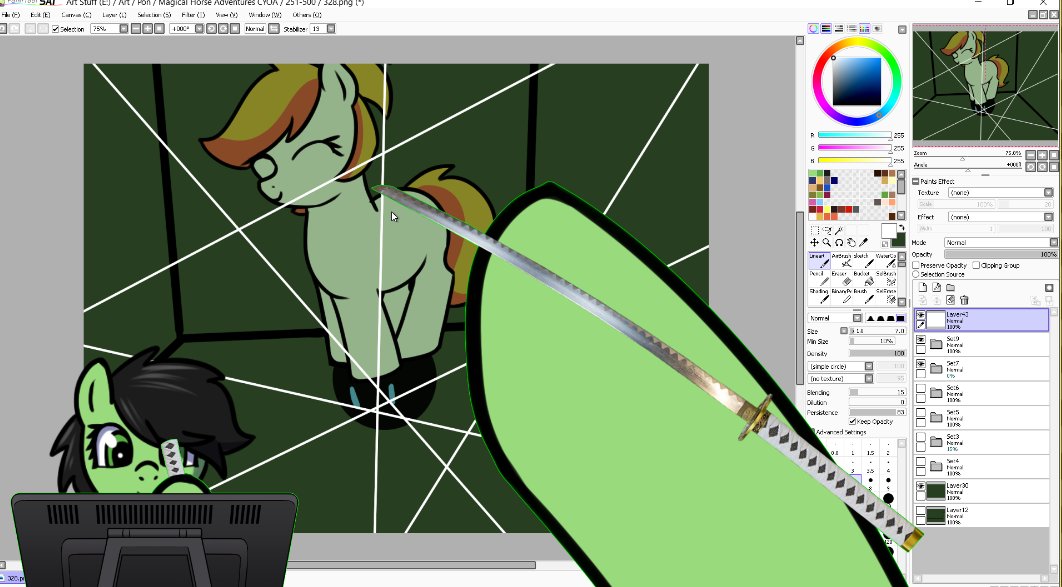Click the zoom out button in top toolbar
The height and width of the screenshot is (587, 1062).
[x=136, y=28]
